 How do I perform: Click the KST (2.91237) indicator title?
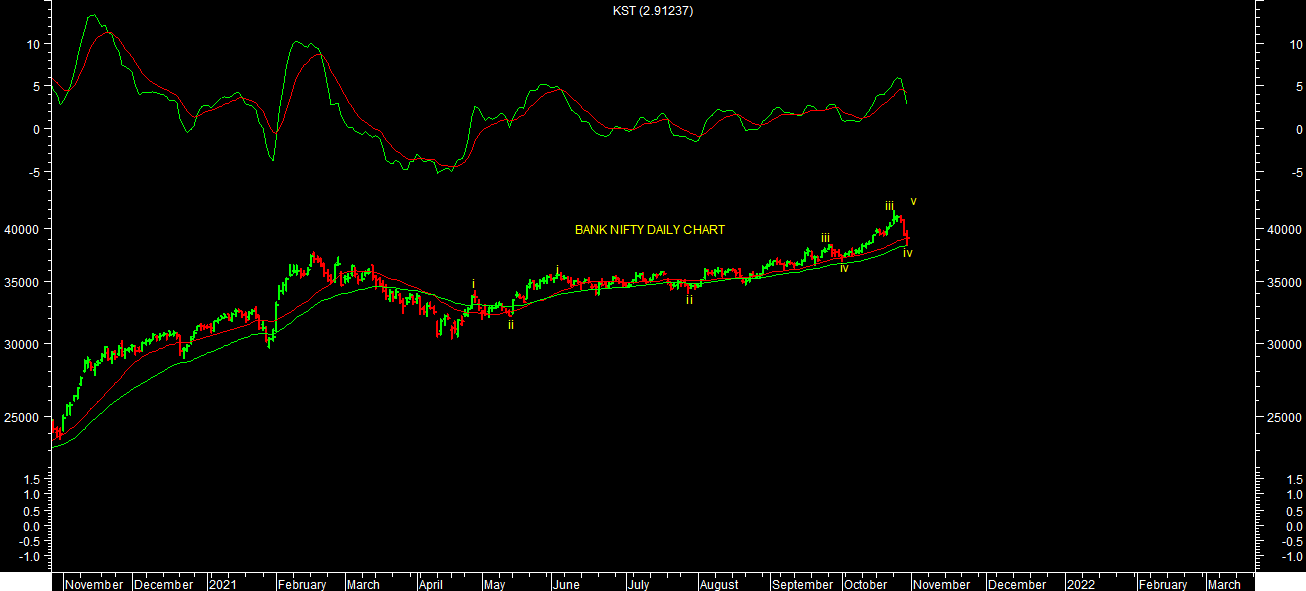pos(653,11)
